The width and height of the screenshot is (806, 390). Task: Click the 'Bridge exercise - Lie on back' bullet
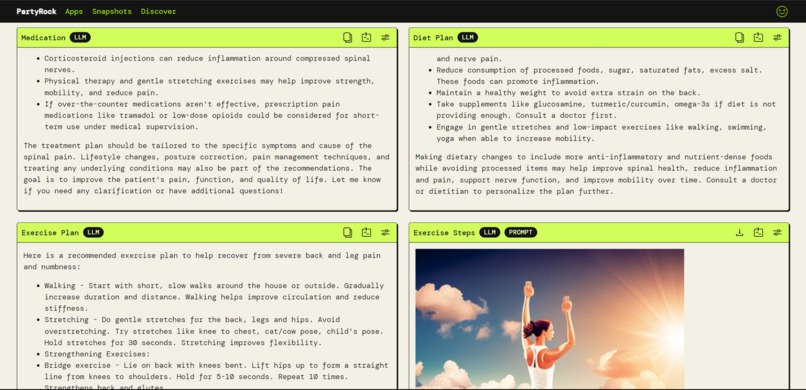[x=216, y=376]
